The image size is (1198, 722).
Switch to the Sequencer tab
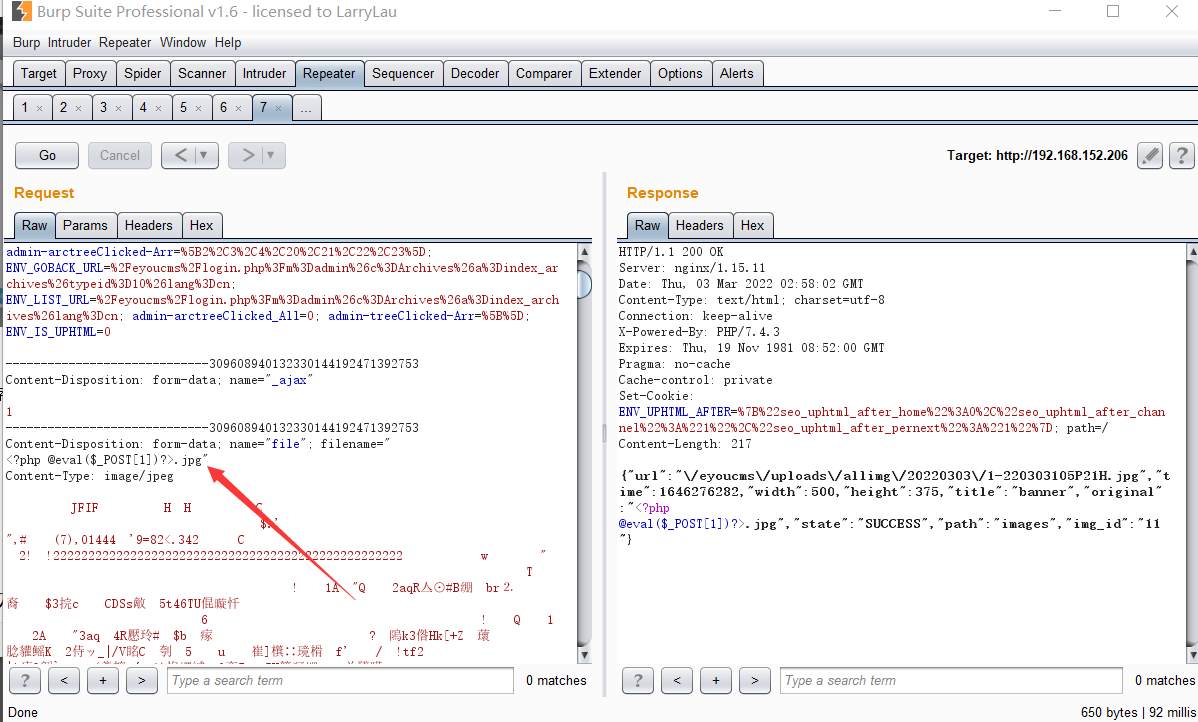click(403, 73)
